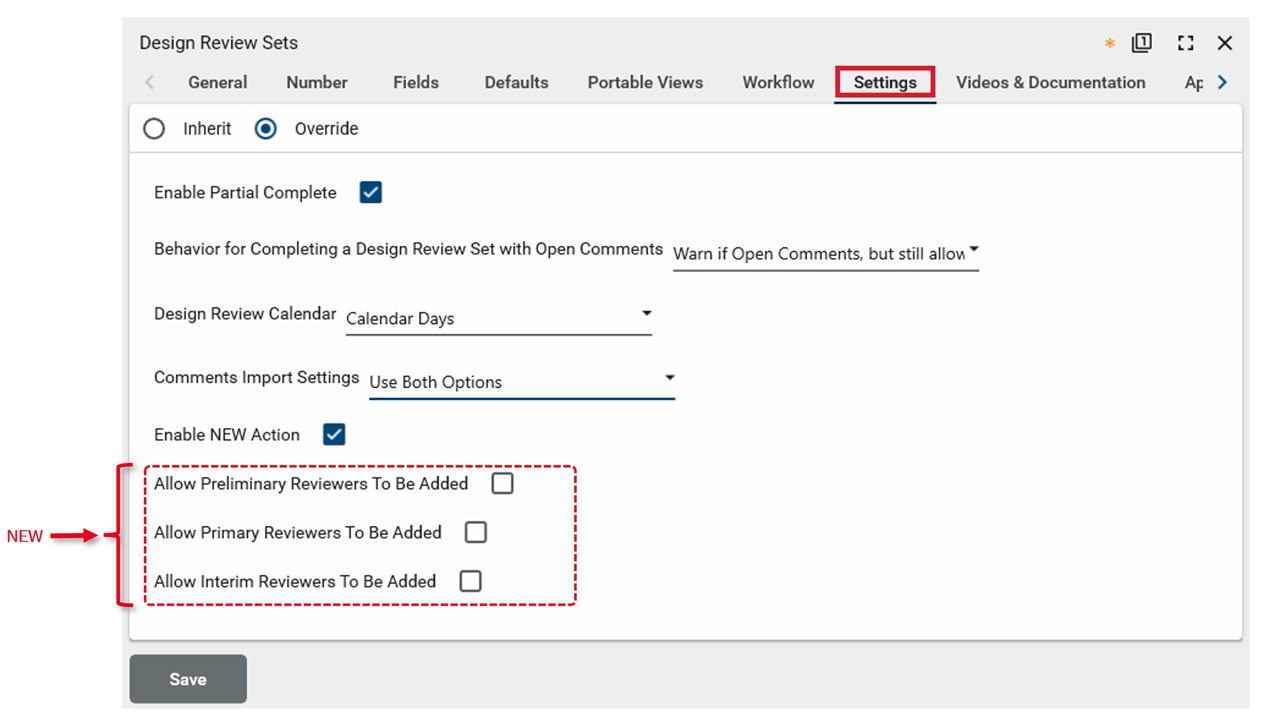Click the Save button
This screenshot has height=723, width=1265.
(188, 679)
